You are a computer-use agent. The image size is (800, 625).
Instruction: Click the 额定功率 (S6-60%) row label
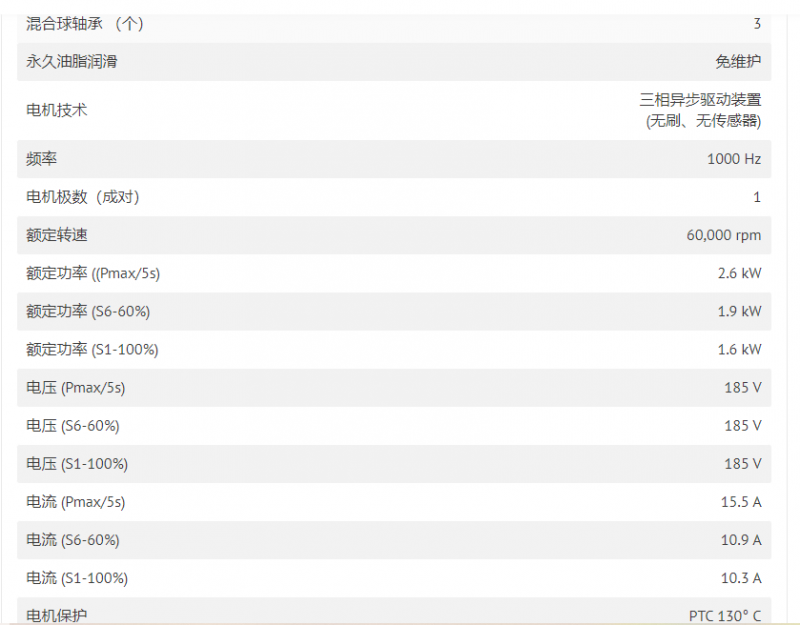[88, 311]
